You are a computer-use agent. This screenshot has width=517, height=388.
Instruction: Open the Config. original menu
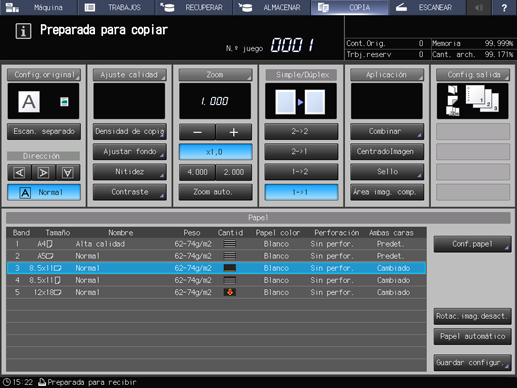44,75
